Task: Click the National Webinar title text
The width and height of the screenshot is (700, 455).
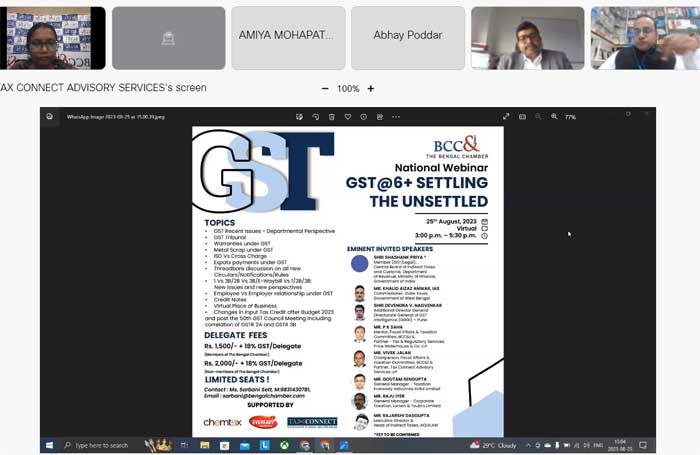Action: [x=442, y=167]
